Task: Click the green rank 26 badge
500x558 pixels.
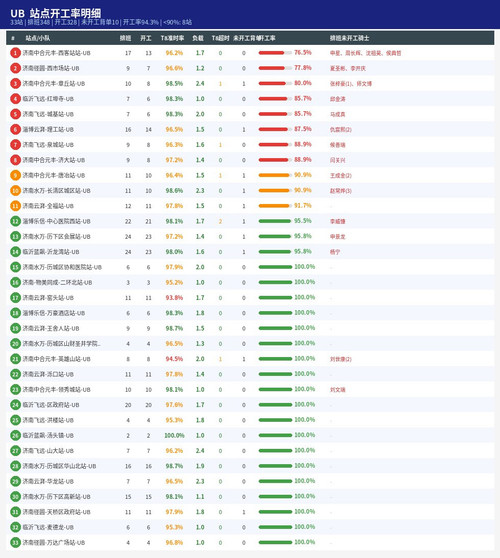Action: tap(15, 436)
